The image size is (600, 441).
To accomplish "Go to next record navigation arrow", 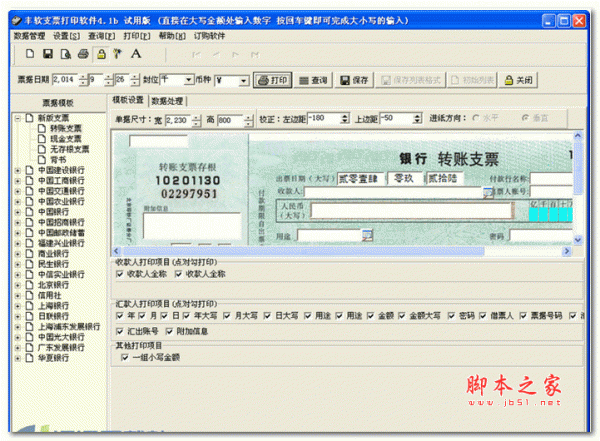I will click(x=235, y=55).
